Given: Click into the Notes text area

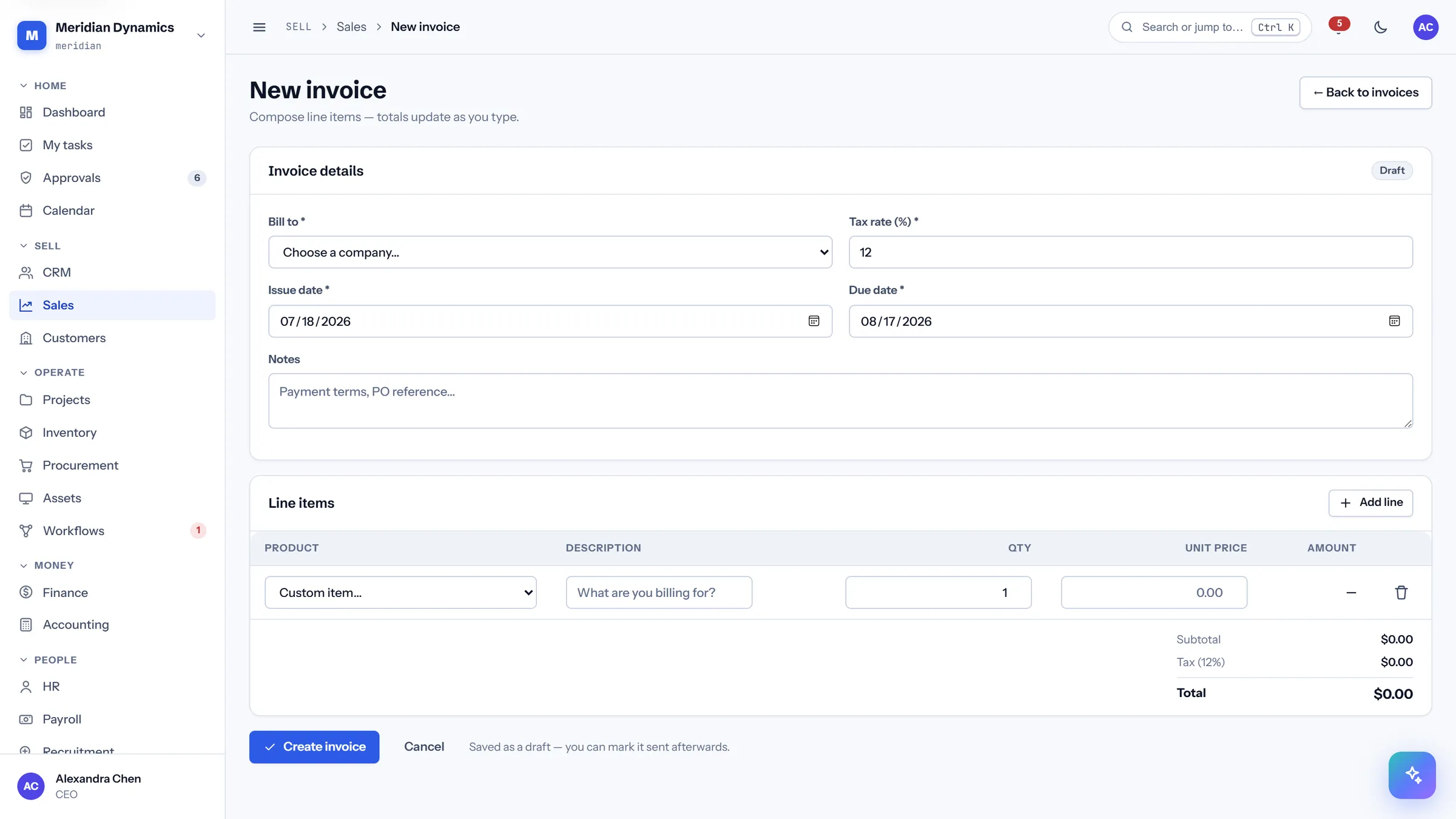Looking at the screenshot, I should click(x=840, y=400).
